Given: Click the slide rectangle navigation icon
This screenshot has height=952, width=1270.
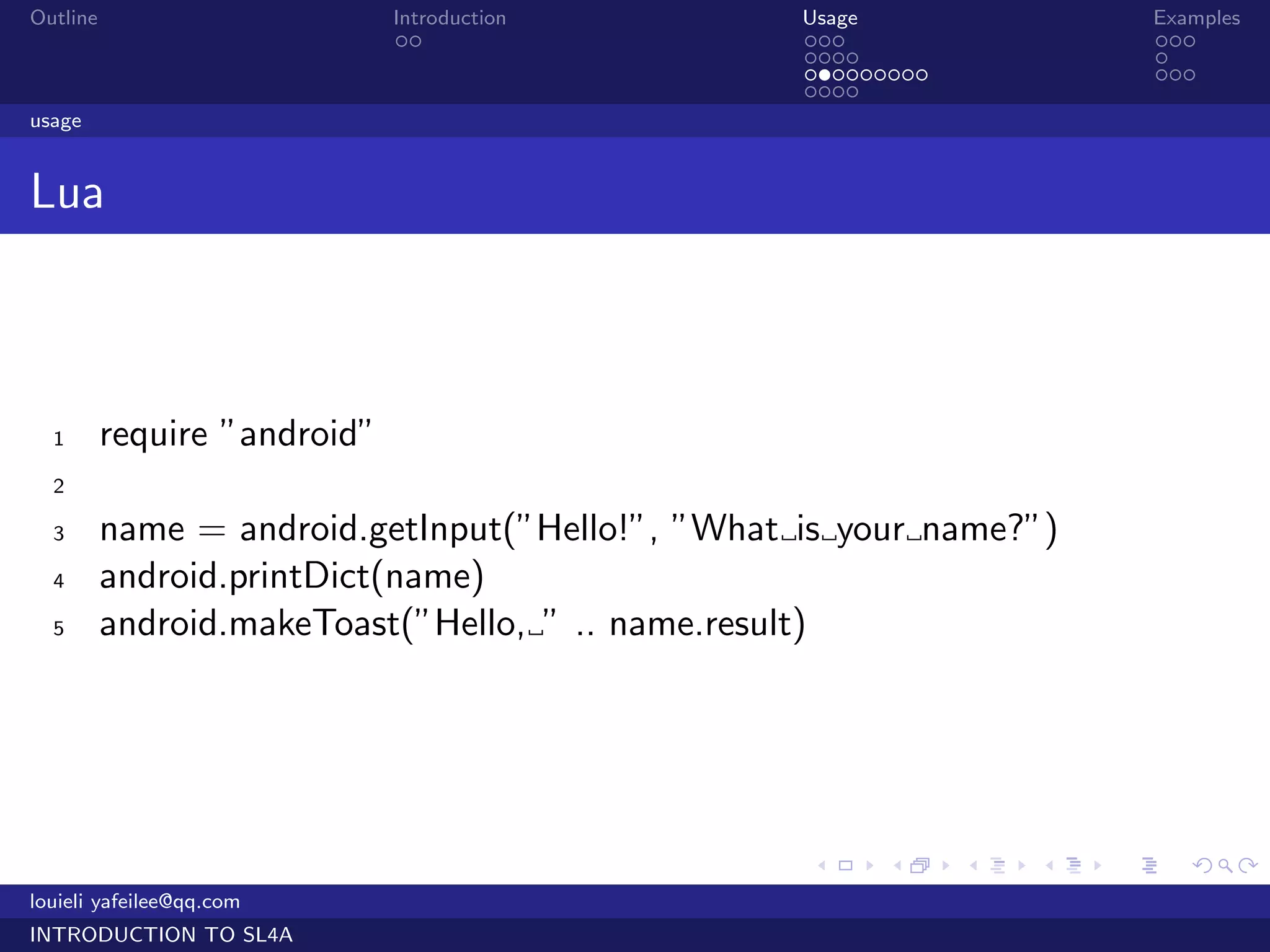Looking at the screenshot, I should (845, 865).
